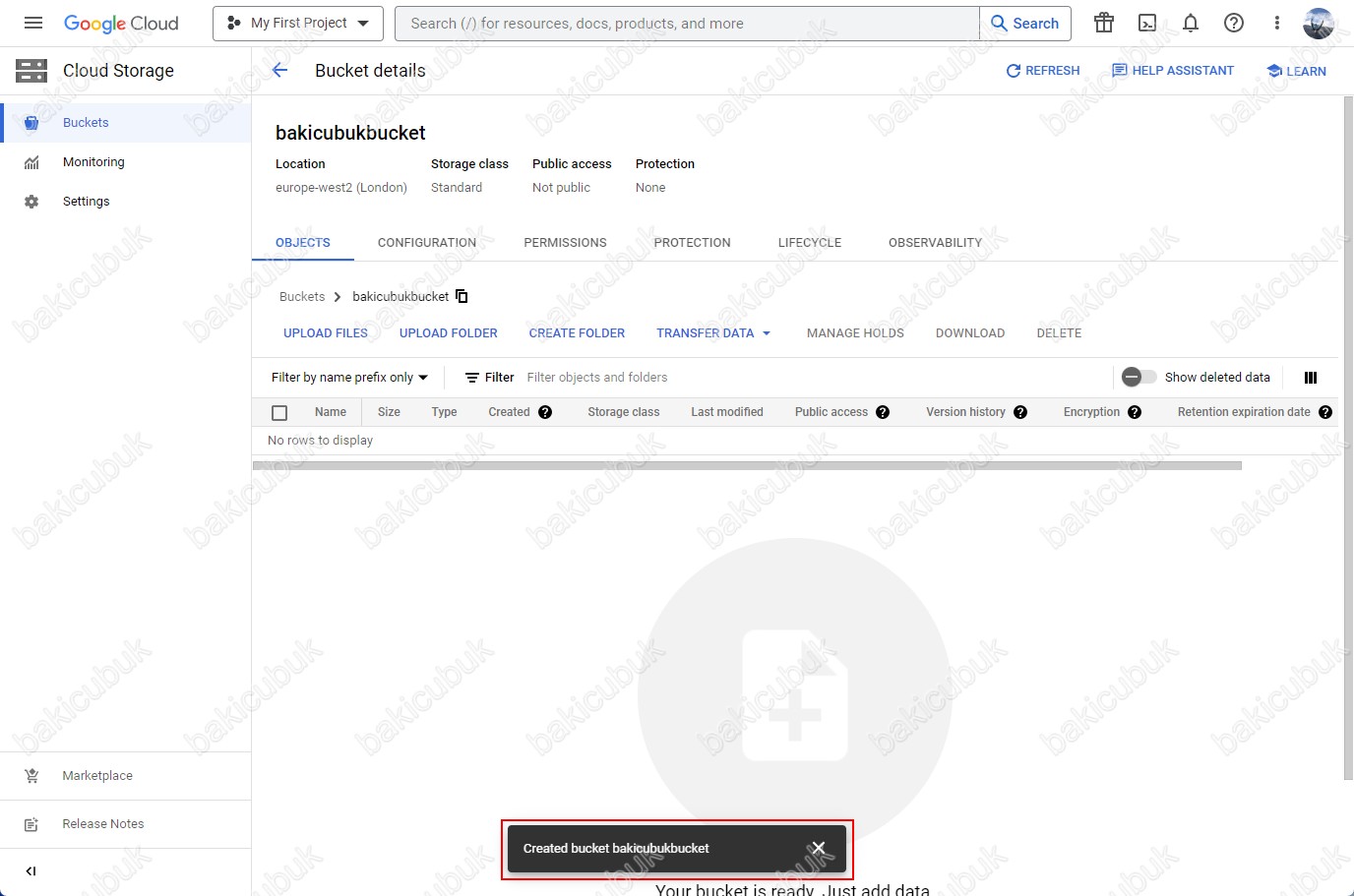Toggle the Show deleted data switch

point(1139,377)
